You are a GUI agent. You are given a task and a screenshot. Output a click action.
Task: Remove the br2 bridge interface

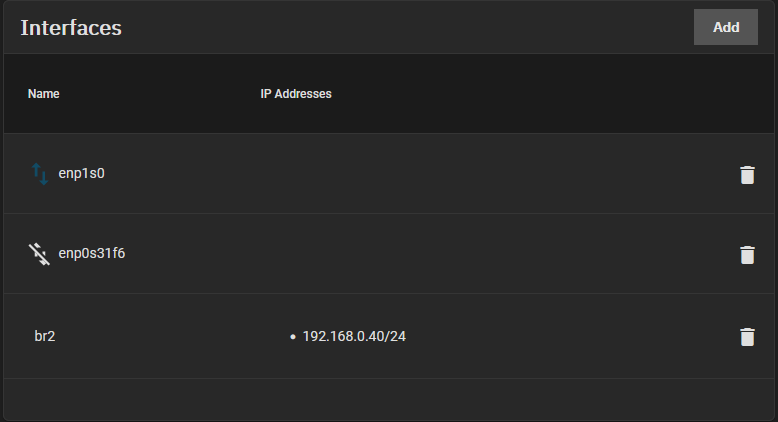[x=746, y=336]
